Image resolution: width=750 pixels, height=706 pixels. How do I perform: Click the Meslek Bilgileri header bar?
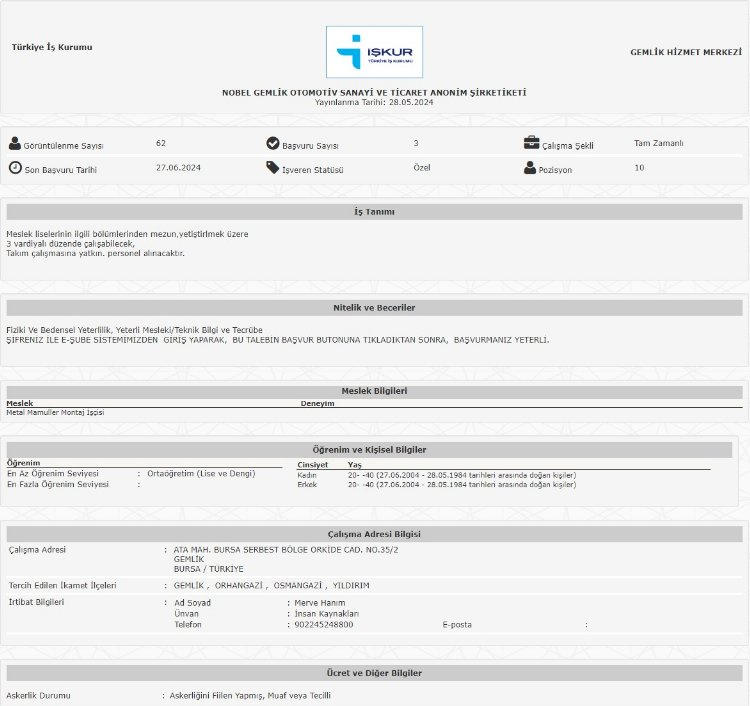click(x=374, y=391)
